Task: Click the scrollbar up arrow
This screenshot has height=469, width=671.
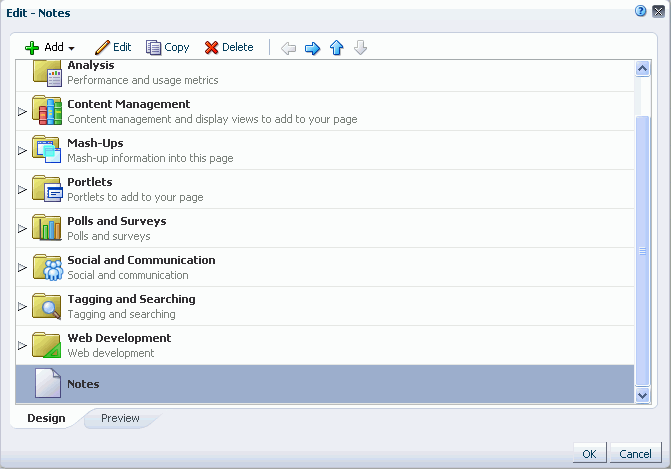Action: pyautogui.click(x=642, y=68)
